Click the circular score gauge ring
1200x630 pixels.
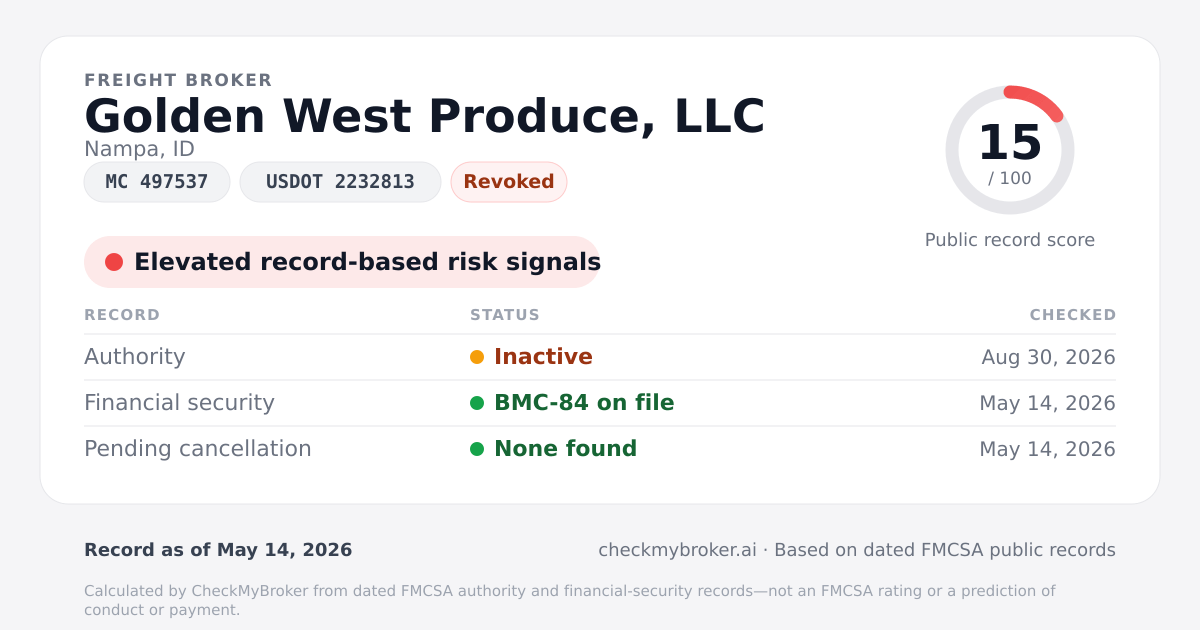(1010, 150)
